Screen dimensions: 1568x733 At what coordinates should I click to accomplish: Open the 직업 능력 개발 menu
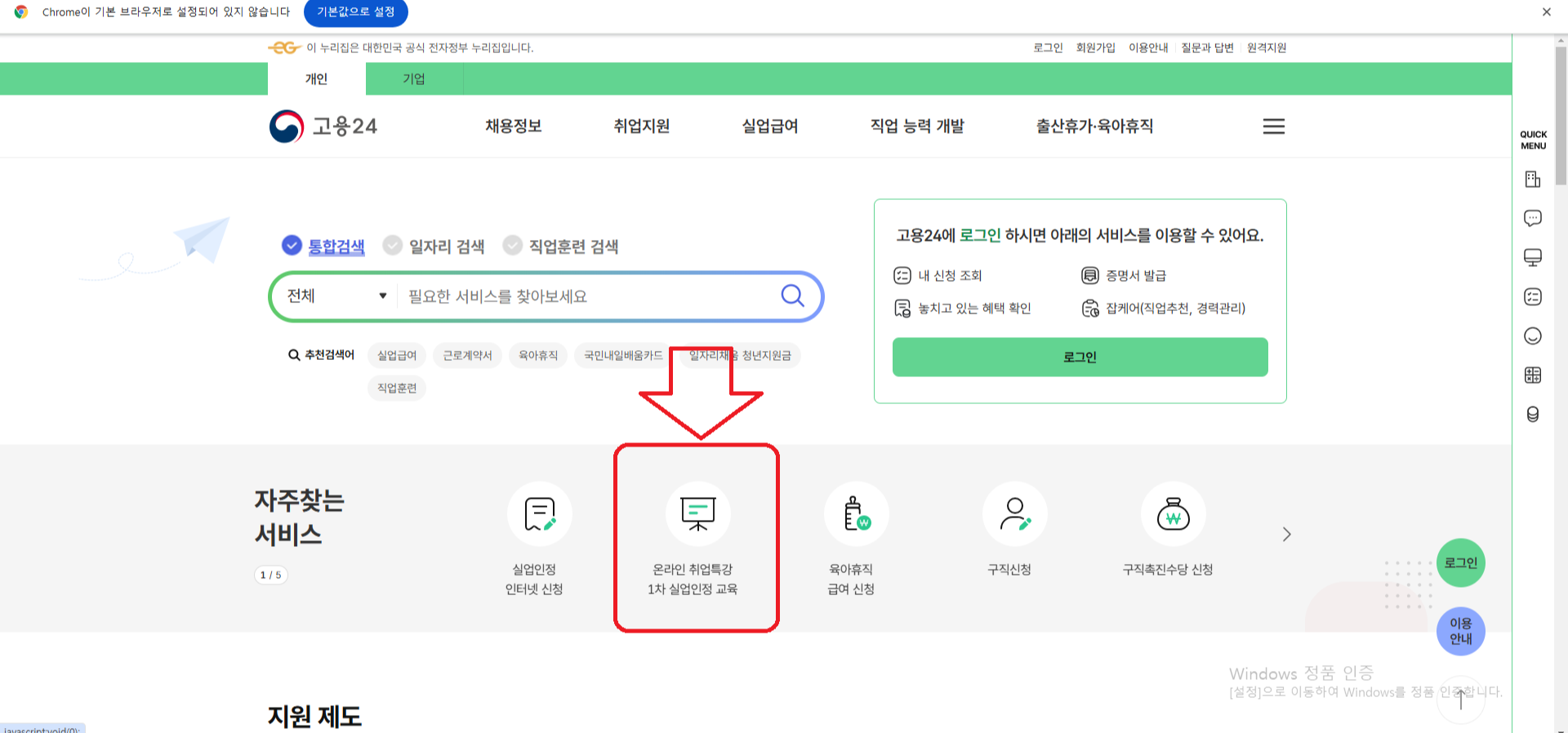click(917, 127)
